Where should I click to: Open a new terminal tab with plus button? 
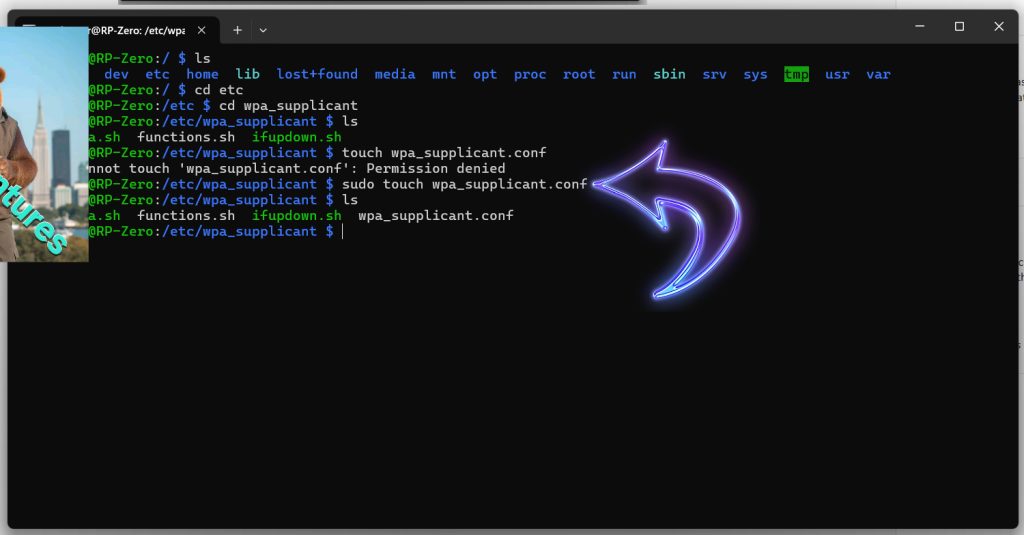pyautogui.click(x=237, y=30)
